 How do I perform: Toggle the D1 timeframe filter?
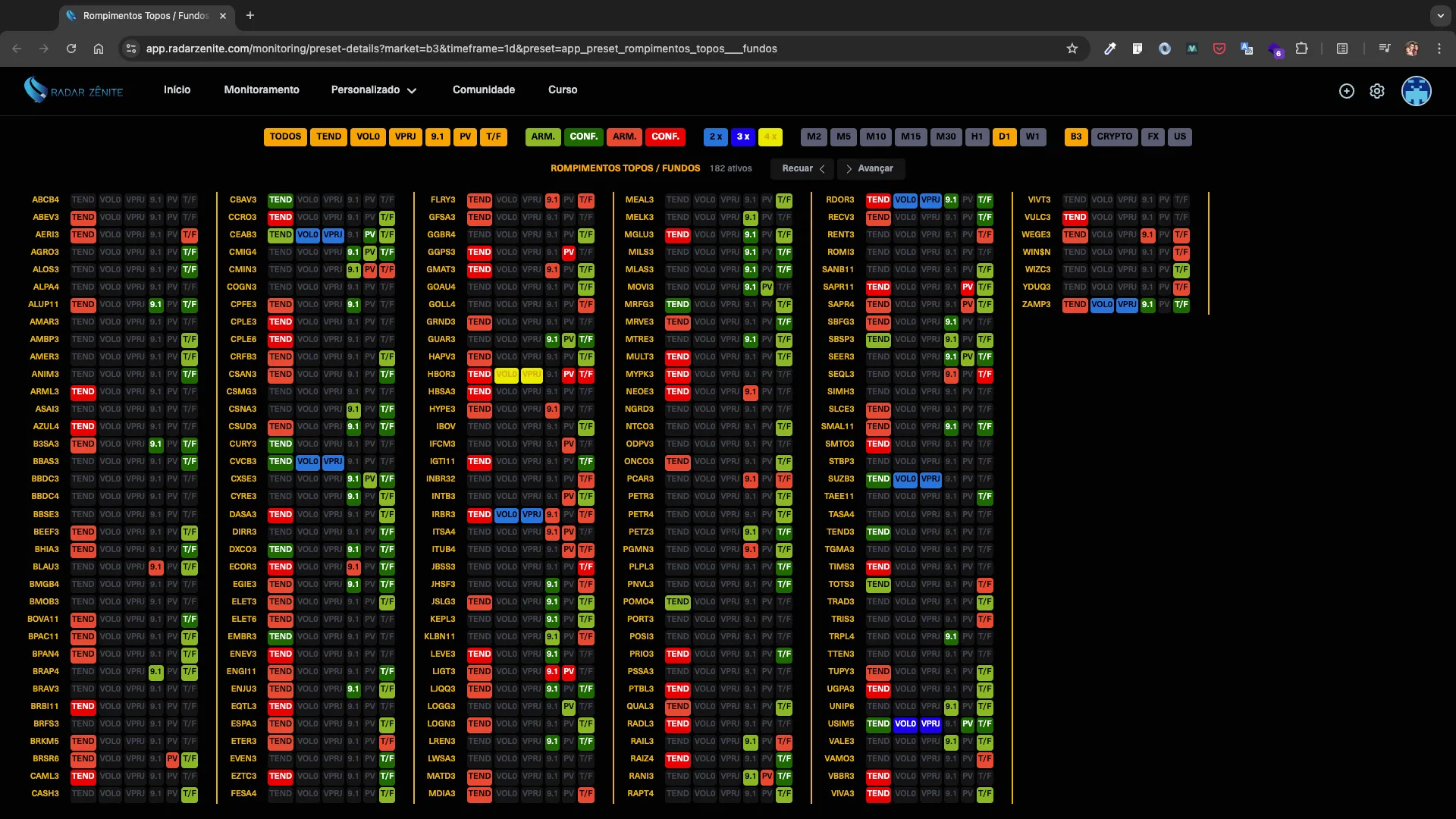click(1005, 137)
